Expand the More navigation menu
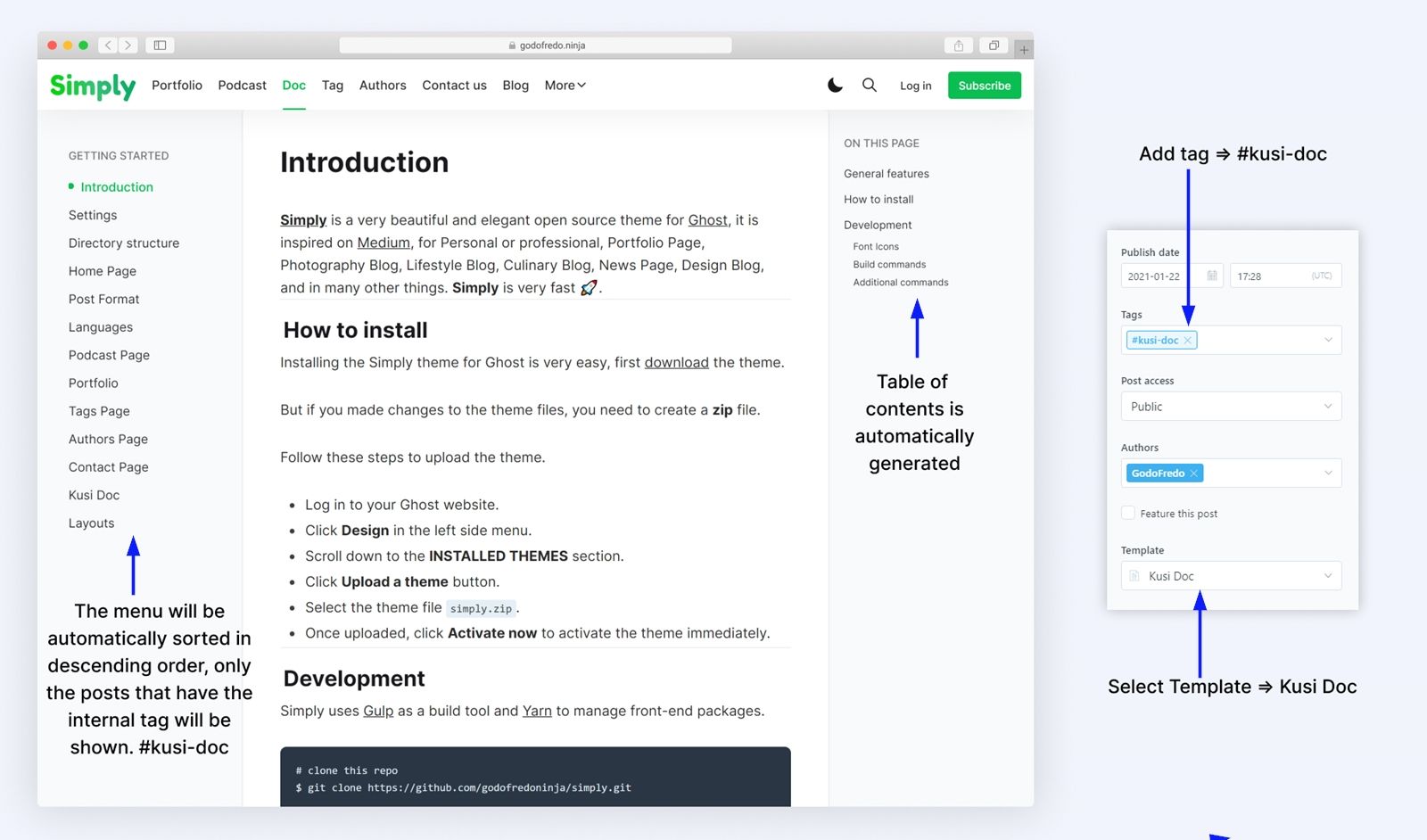 coord(565,86)
